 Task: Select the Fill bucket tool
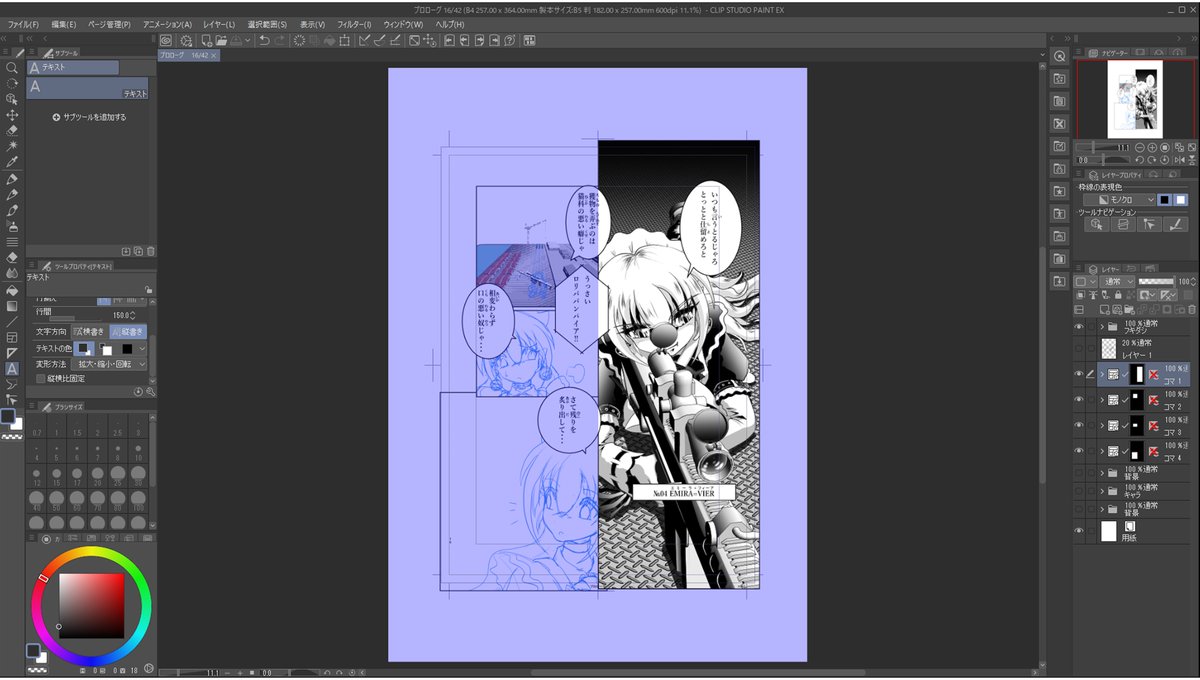12,290
